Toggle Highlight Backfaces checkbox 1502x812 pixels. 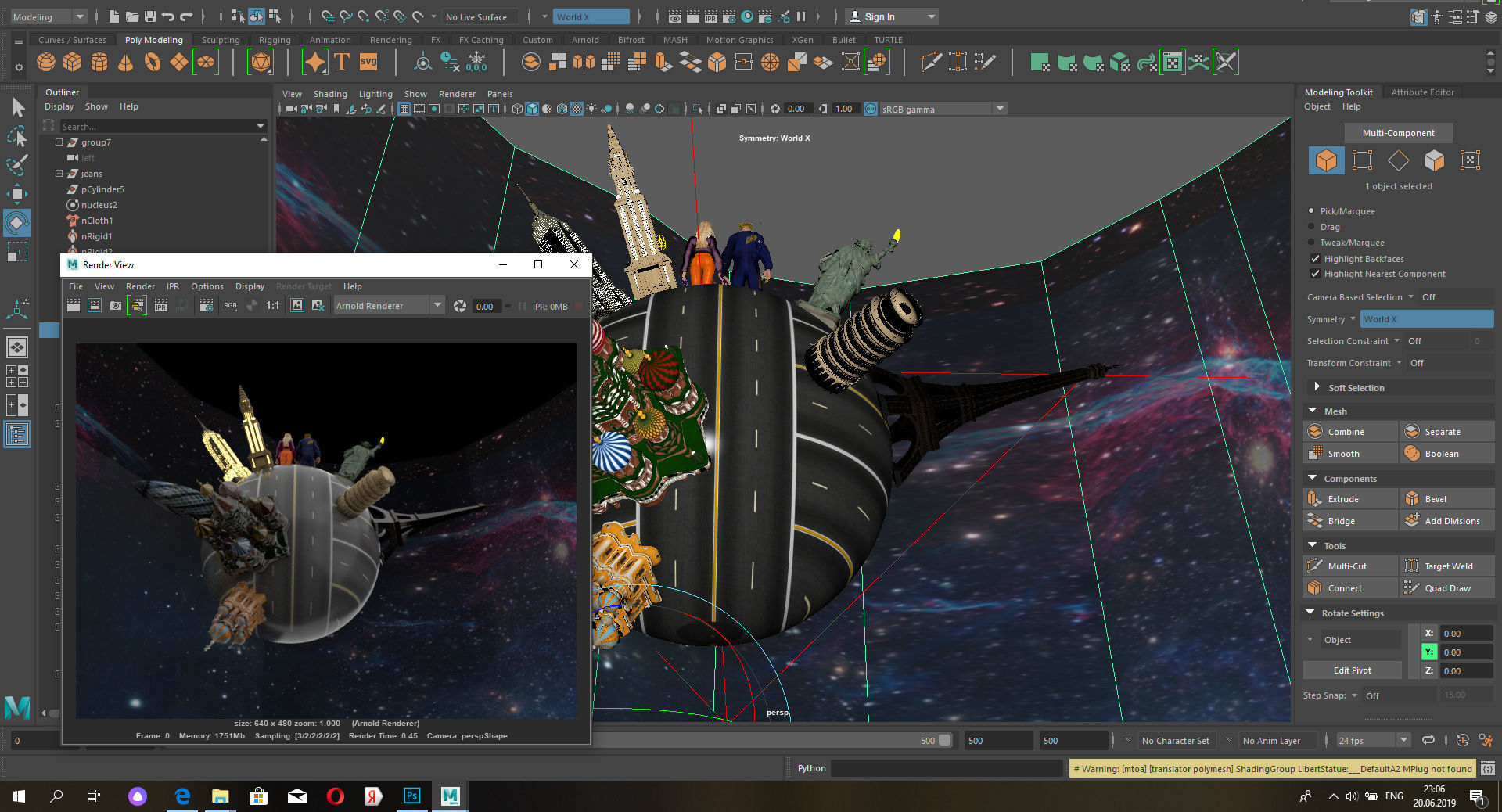coord(1315,259)
